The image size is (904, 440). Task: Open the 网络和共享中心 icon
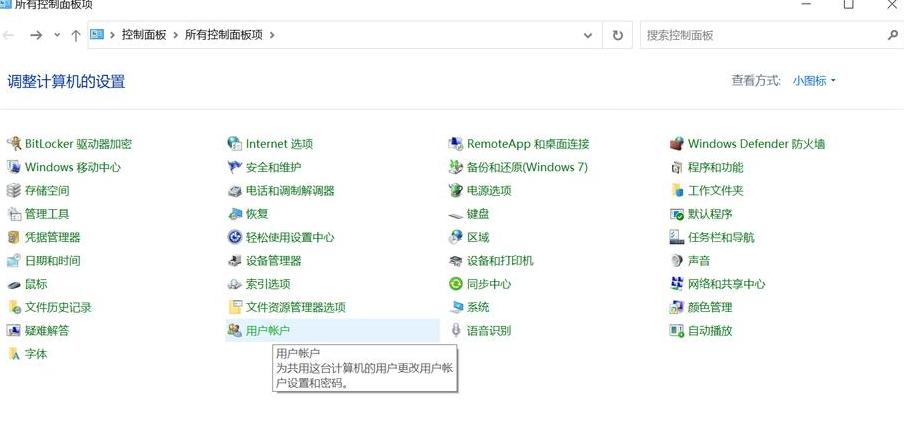point(677,284)
